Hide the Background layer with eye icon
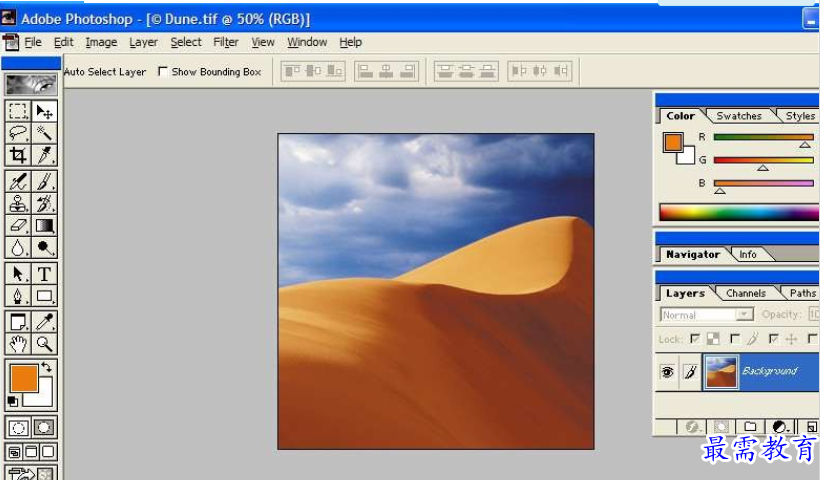The width and height of the screenshot is (825, 480). click(667, 371)
